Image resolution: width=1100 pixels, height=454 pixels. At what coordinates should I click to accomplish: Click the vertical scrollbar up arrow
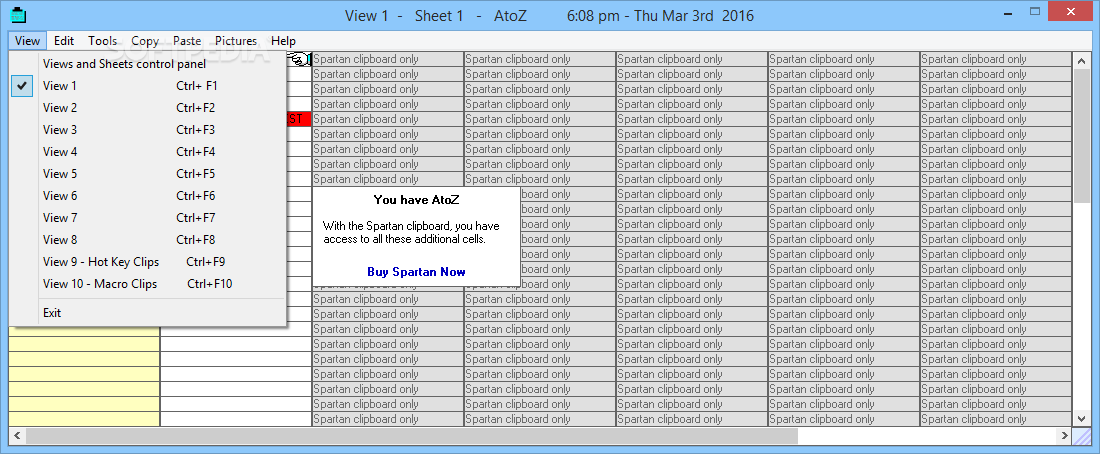coord(1081,60)
